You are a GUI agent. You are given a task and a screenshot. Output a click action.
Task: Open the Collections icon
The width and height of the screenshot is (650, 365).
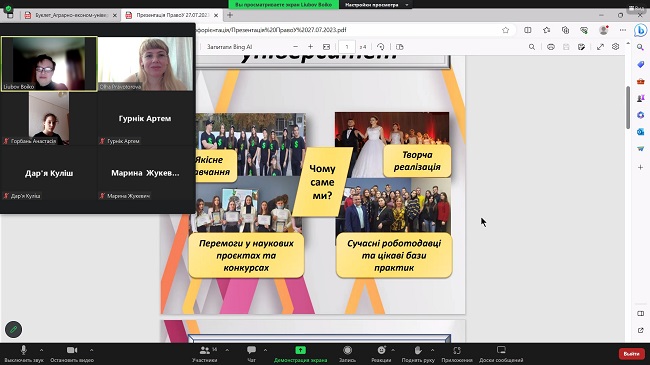565,30
